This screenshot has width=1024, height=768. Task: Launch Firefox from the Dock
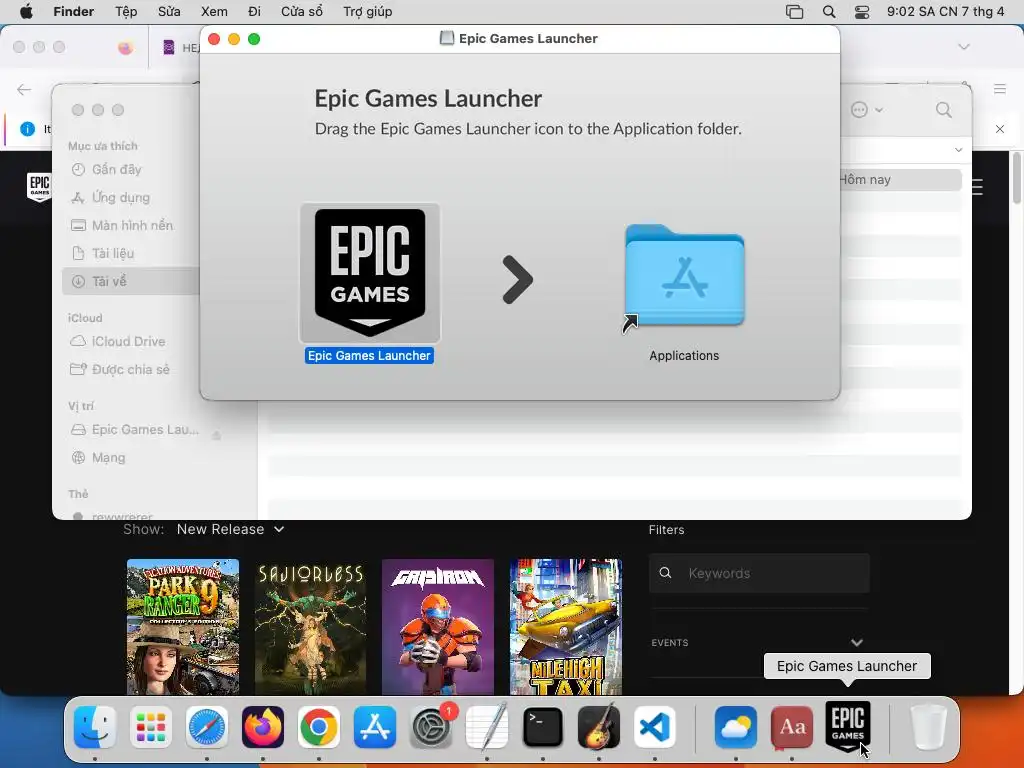tap(263, 727)
